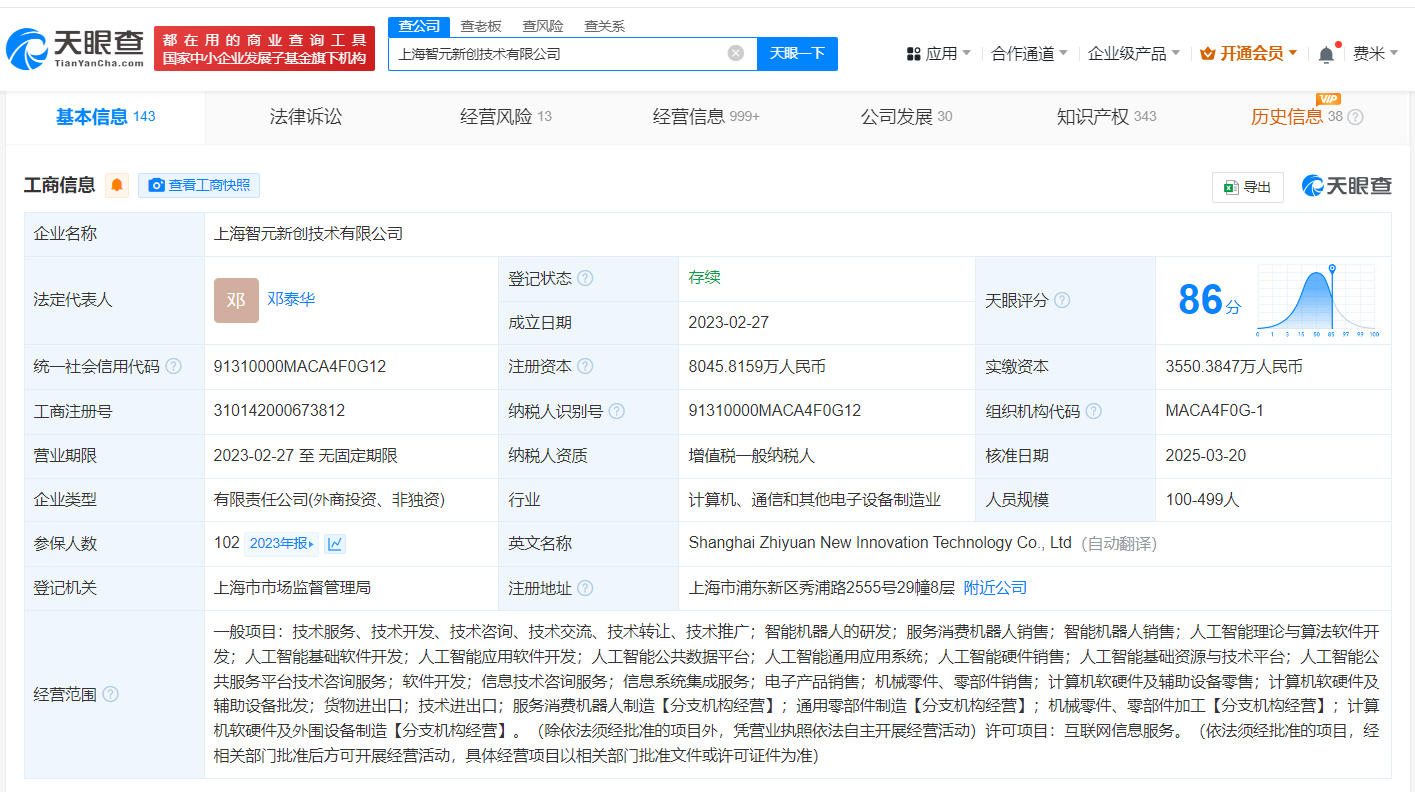Screen dimensions: 1415x792
Task: Click the help icon beside 统一社会信用代码
Action: click(x=174, y=366)
